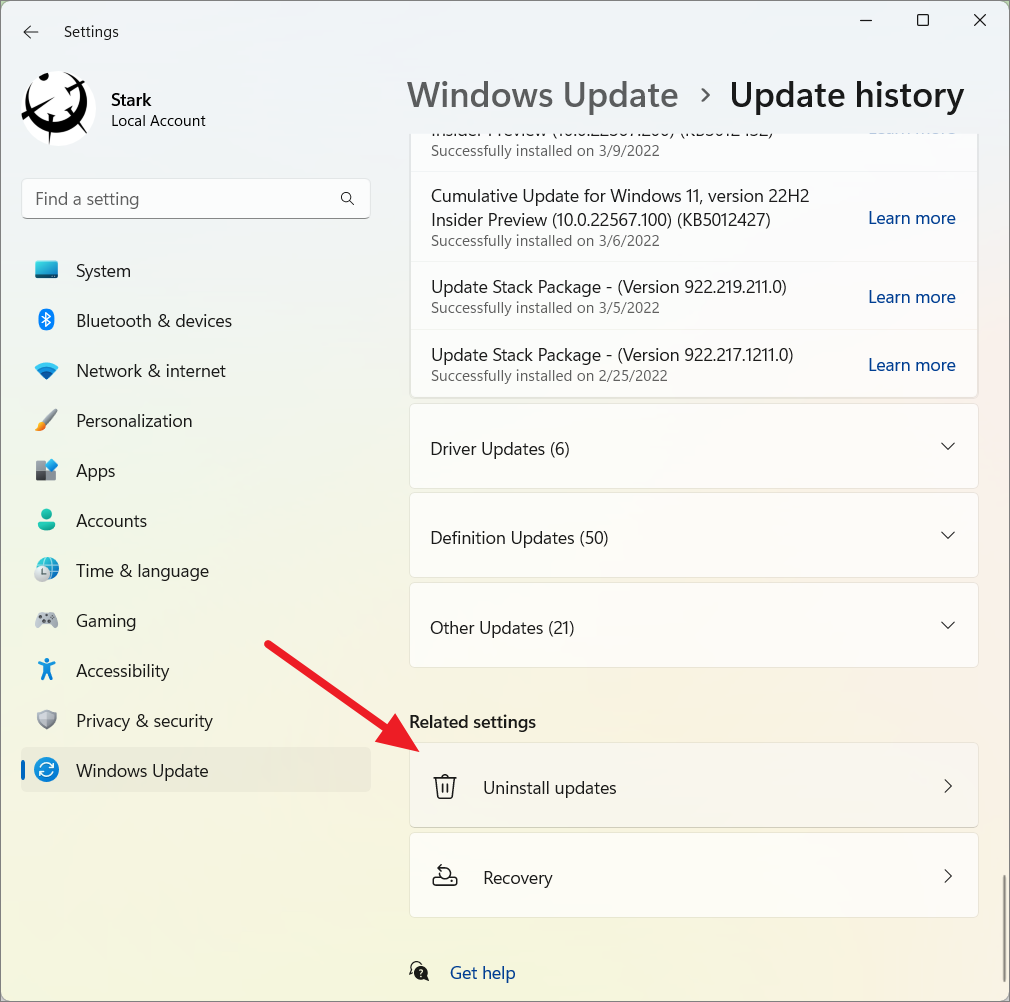
Task: Open Accounts label in sidebar
Action: coord(111,520)
